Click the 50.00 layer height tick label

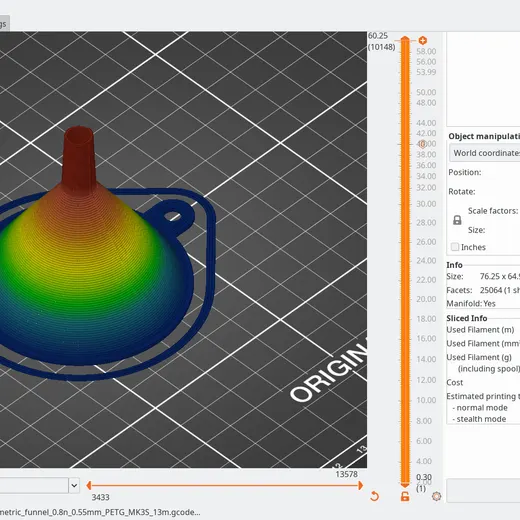click(426, 92)
